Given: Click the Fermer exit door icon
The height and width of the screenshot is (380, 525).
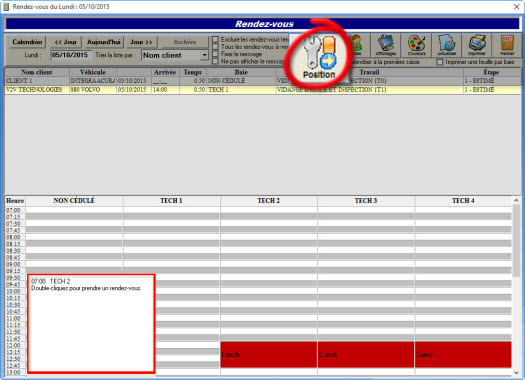Looking at the screenshot, I should click(507, 45).
